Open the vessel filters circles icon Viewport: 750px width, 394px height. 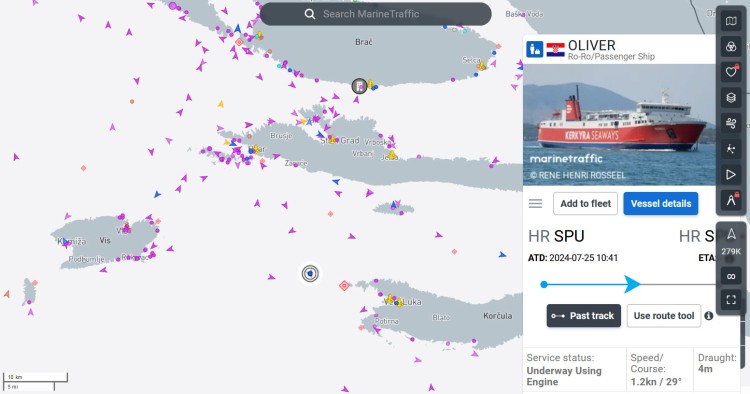coord(731,46)
